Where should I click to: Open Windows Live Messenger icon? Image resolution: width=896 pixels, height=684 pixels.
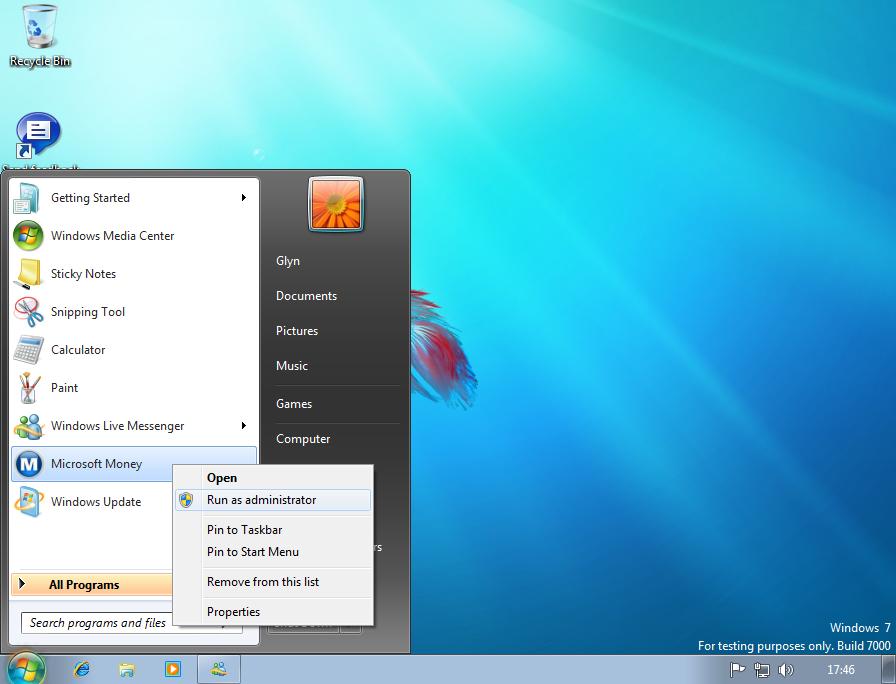click(x=28, y=426)
